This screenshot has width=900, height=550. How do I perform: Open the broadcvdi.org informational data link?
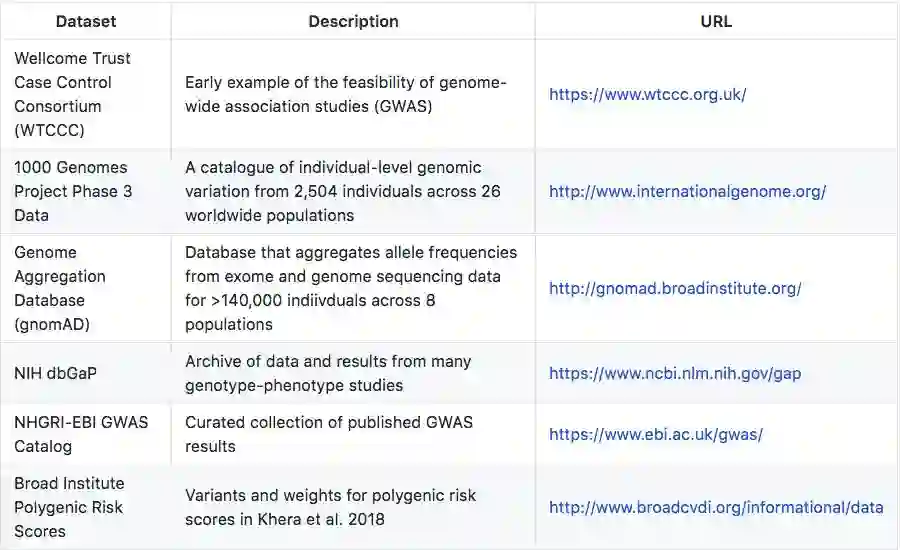click(715, 507)
